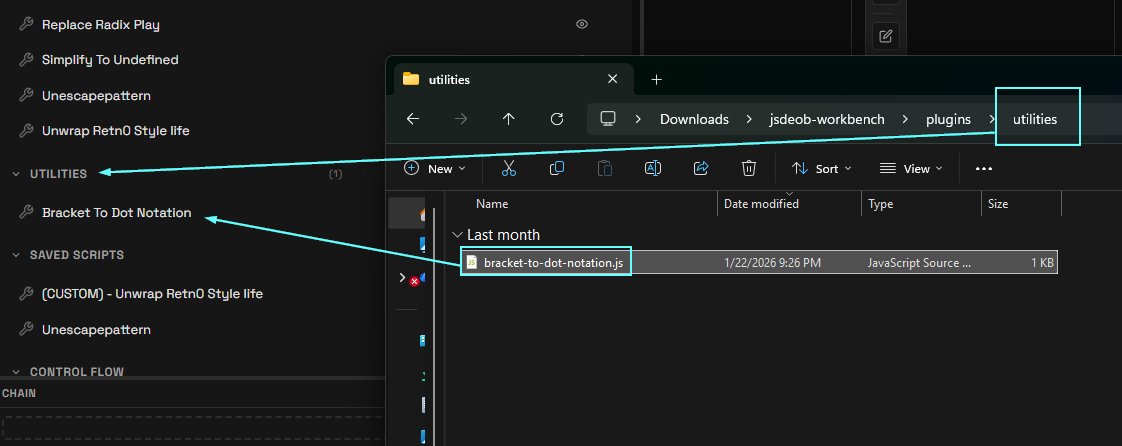Go up one folder level in Explorer

tap(508, 120)
